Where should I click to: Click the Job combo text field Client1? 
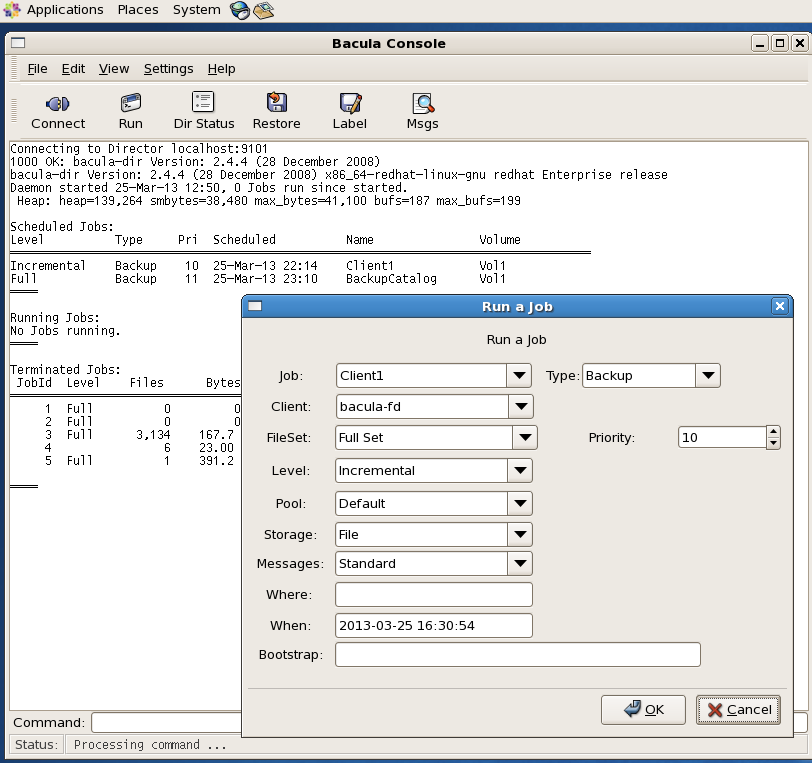[422, 376]
